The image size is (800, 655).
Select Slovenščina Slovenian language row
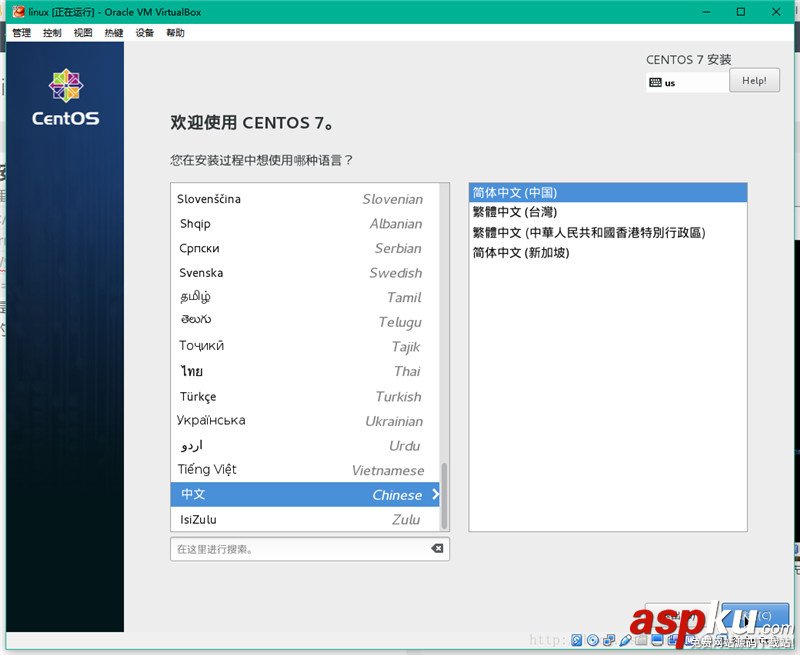pos(305,199)
